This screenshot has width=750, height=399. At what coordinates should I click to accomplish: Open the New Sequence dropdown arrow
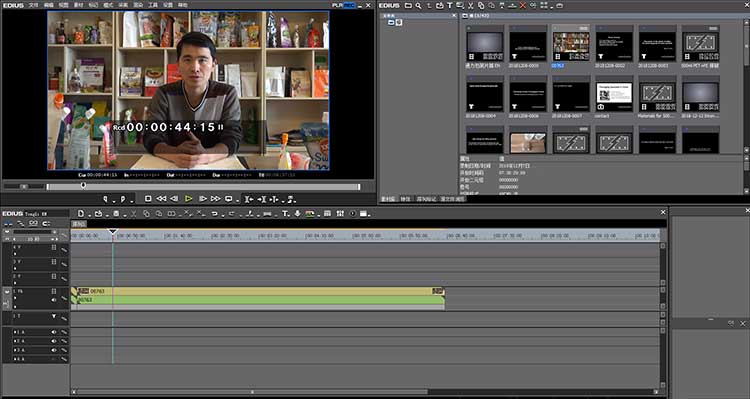pyautogui.click(x=90, y=215)
